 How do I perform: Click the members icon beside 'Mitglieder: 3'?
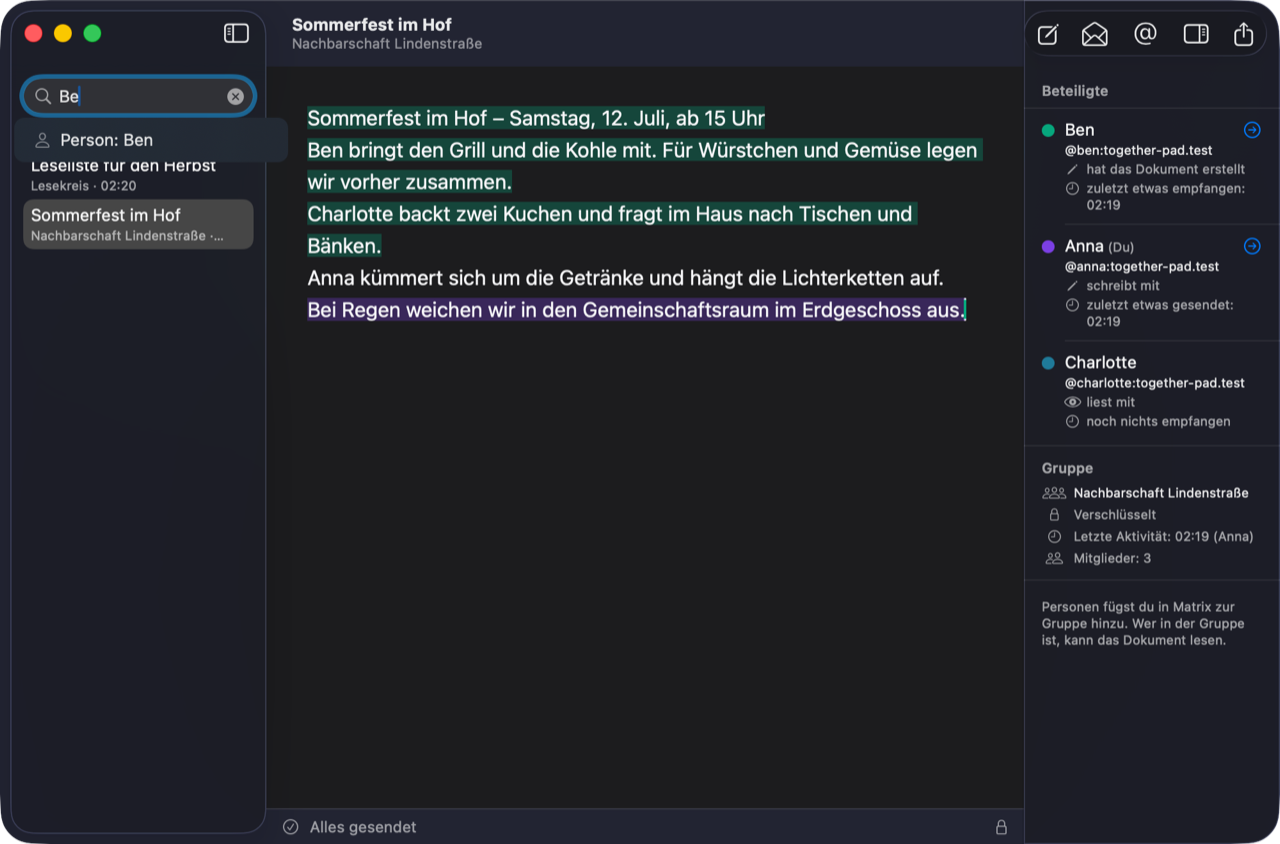point(1054,558)
